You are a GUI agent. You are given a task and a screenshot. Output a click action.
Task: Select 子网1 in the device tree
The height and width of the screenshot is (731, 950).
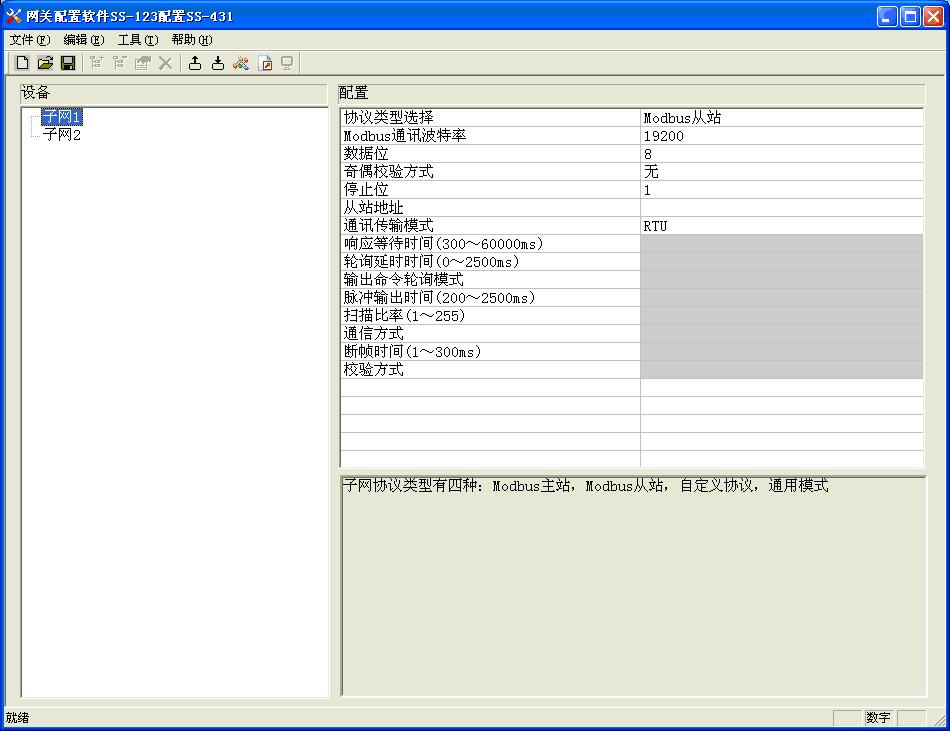click(62, 117)
